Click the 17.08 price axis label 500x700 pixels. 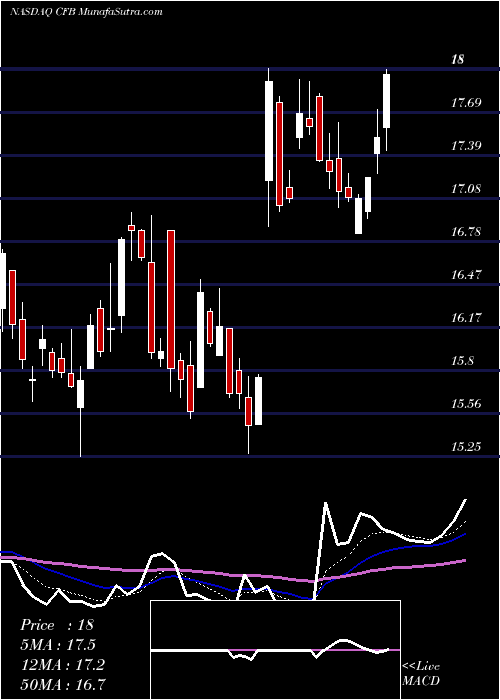[x=466, y=189]
